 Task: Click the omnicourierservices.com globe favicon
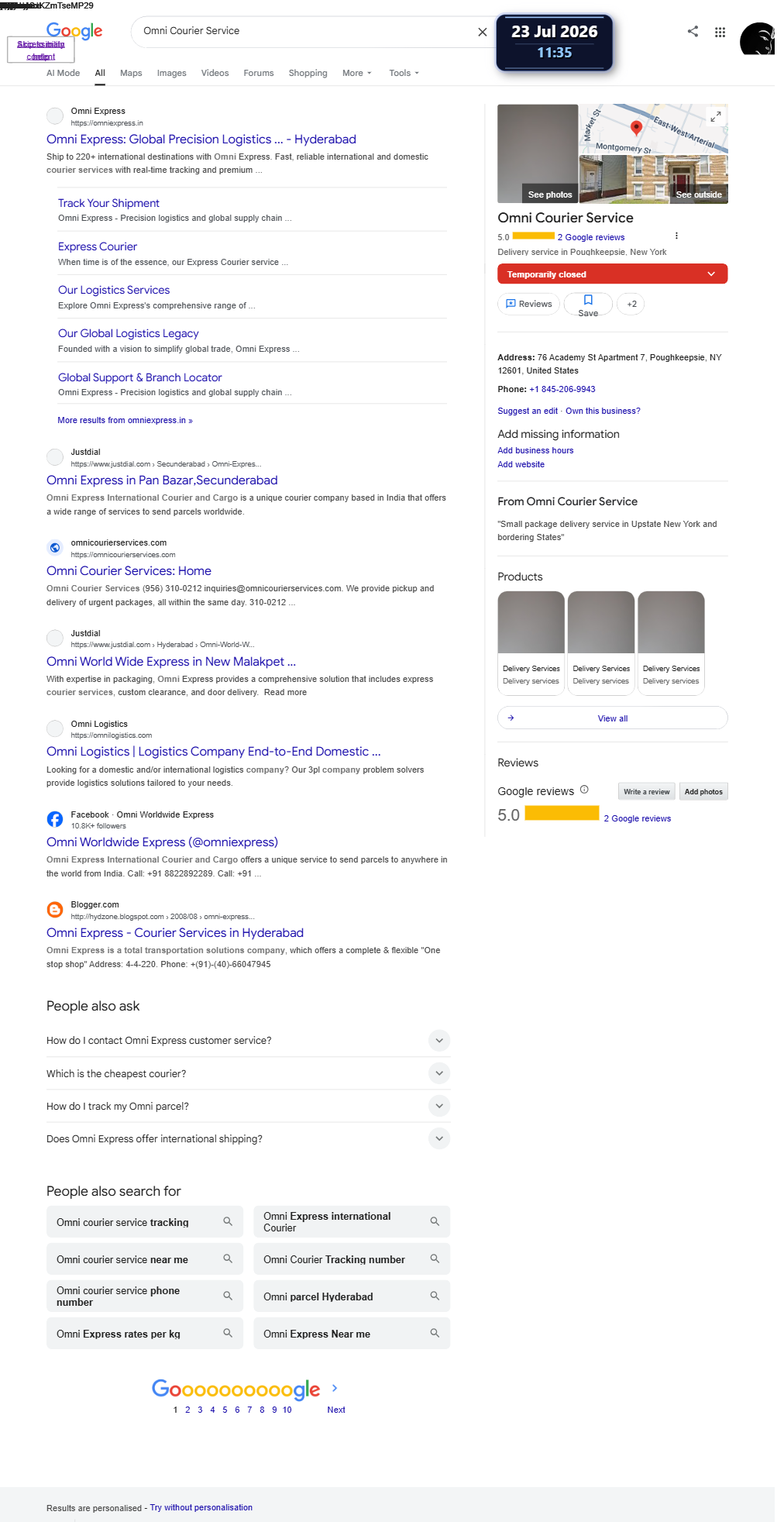click(55, 547)
